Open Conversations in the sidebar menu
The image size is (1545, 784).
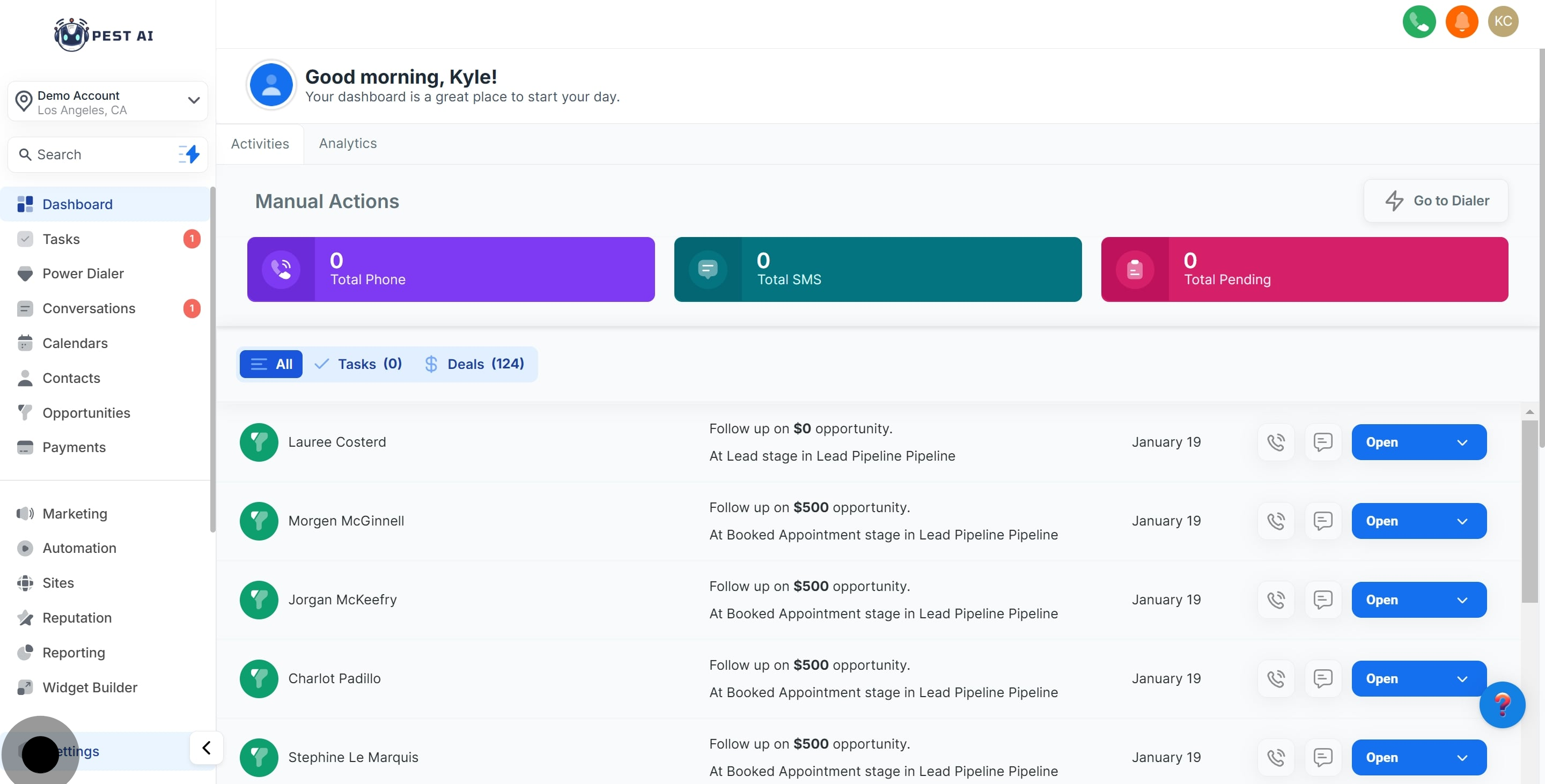pyautogui.click(x=89, y=309)
